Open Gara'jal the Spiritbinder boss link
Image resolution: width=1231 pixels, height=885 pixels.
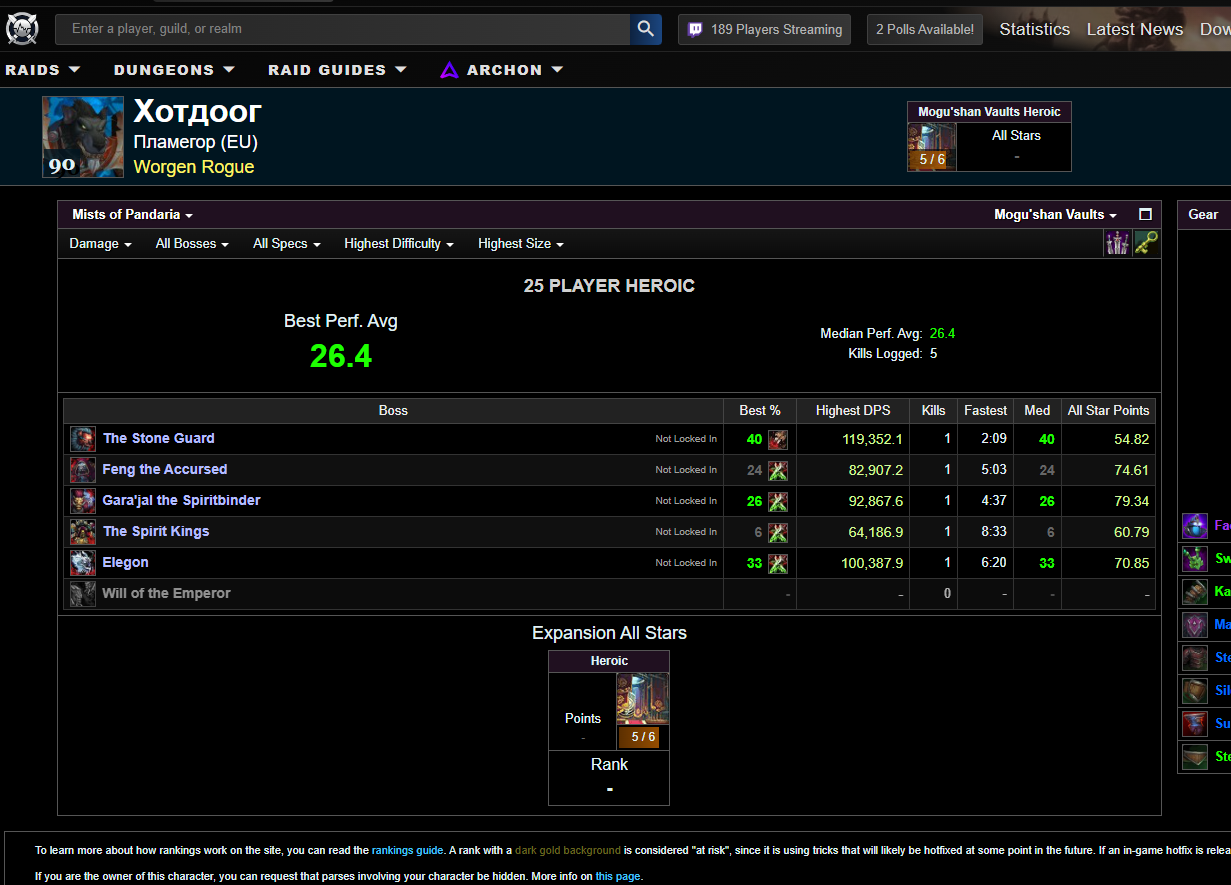tap(181, 501)
